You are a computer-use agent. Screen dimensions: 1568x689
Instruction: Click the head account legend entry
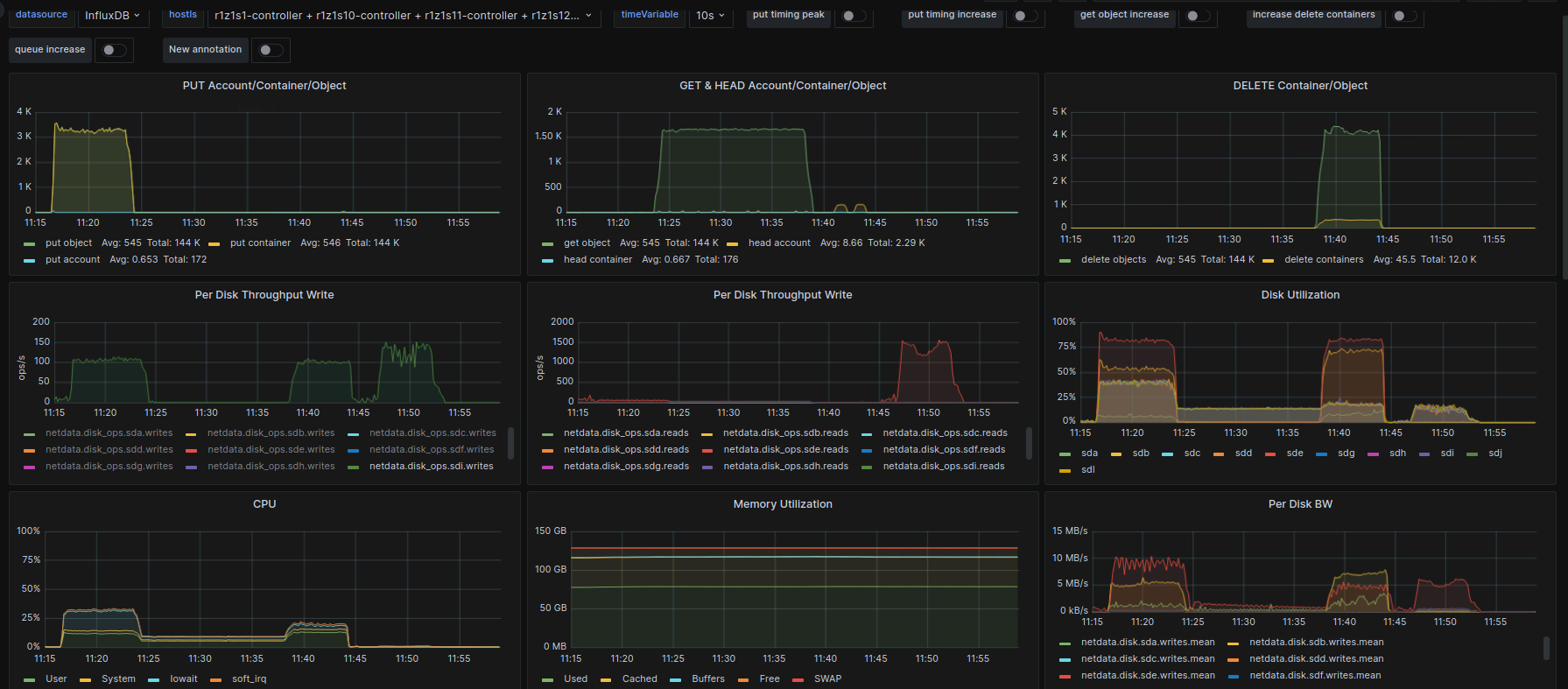click(778, 243)
